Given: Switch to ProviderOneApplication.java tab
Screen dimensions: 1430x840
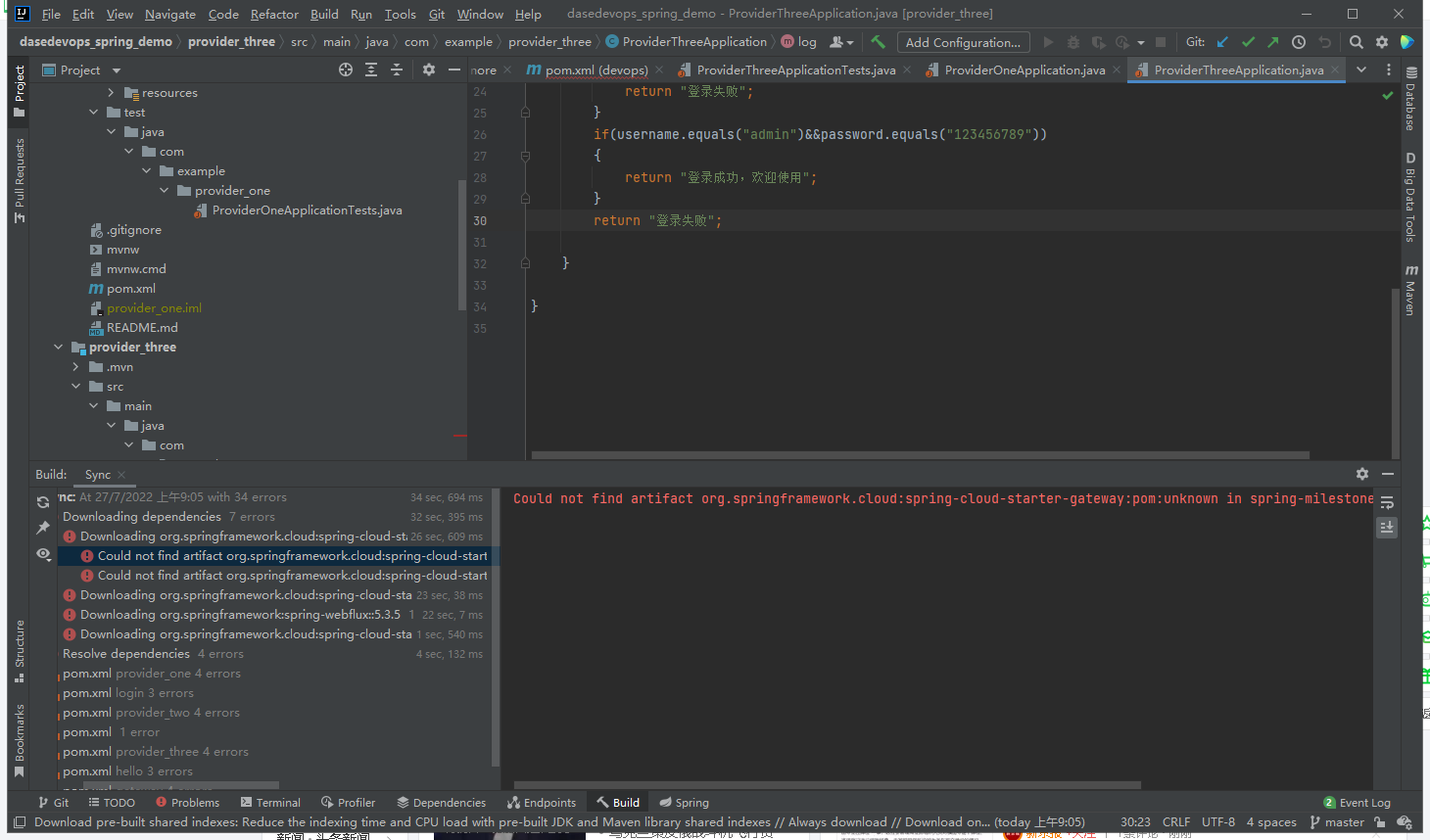Looking at the screenshot, I should click(1024, 70).
